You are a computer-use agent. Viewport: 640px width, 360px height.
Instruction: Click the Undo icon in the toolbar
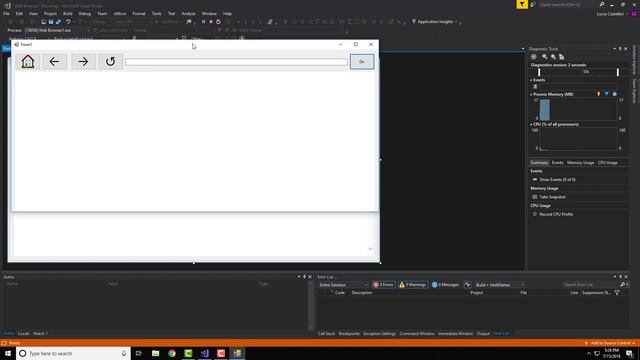(x=68, y=22)
